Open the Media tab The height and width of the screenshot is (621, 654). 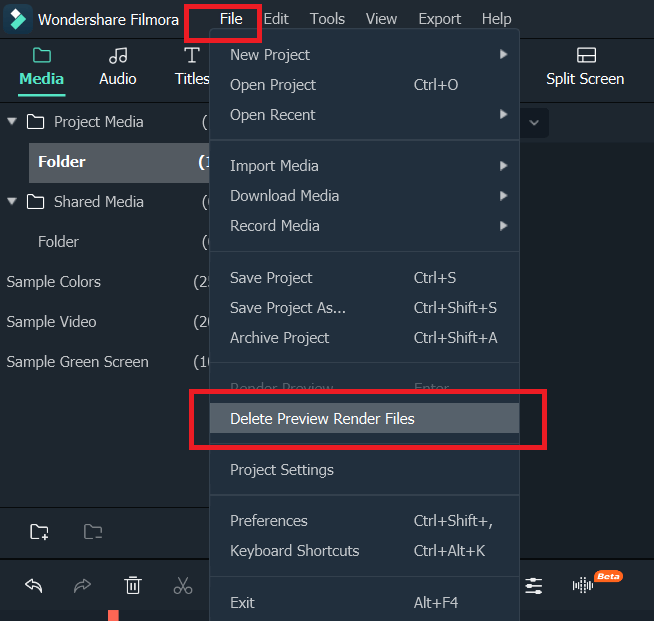pyautogui.click(x=41, y=67)
